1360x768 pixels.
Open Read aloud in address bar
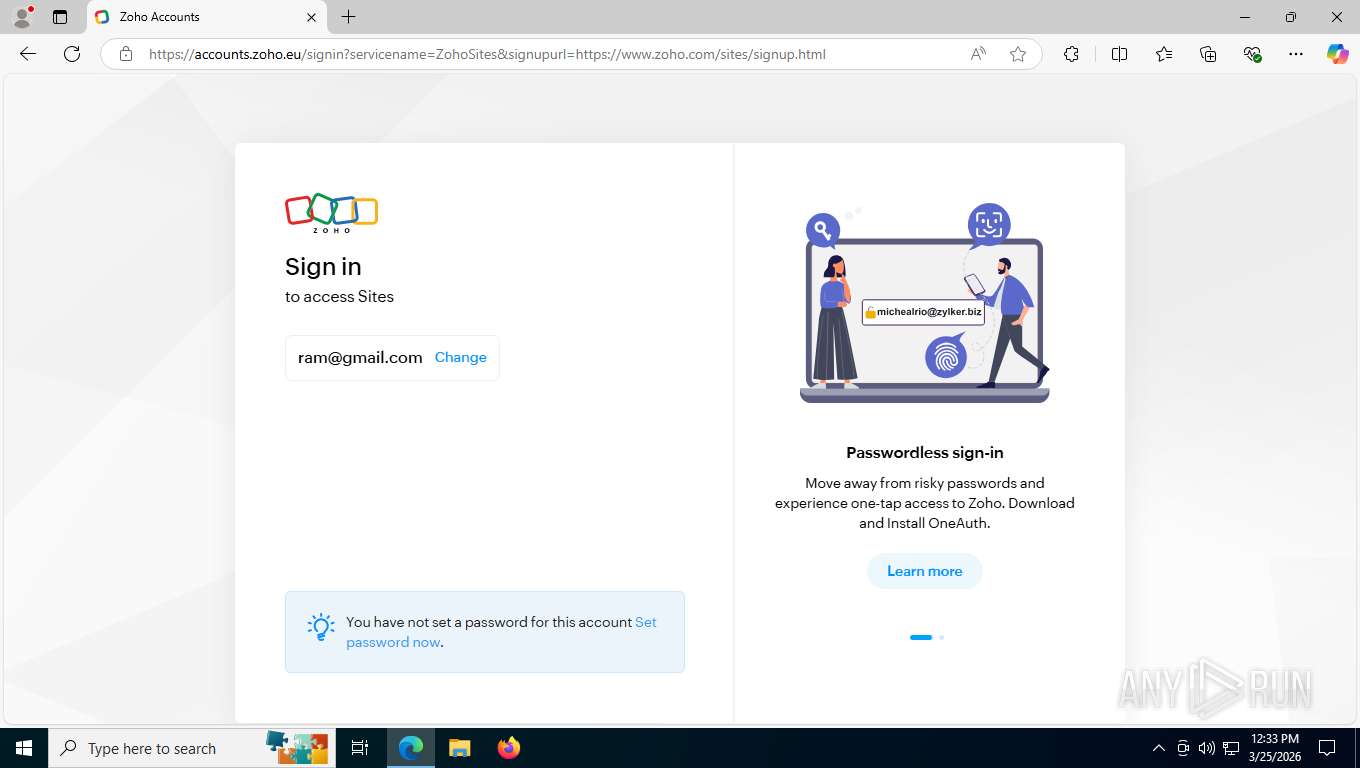click(978, 54)
